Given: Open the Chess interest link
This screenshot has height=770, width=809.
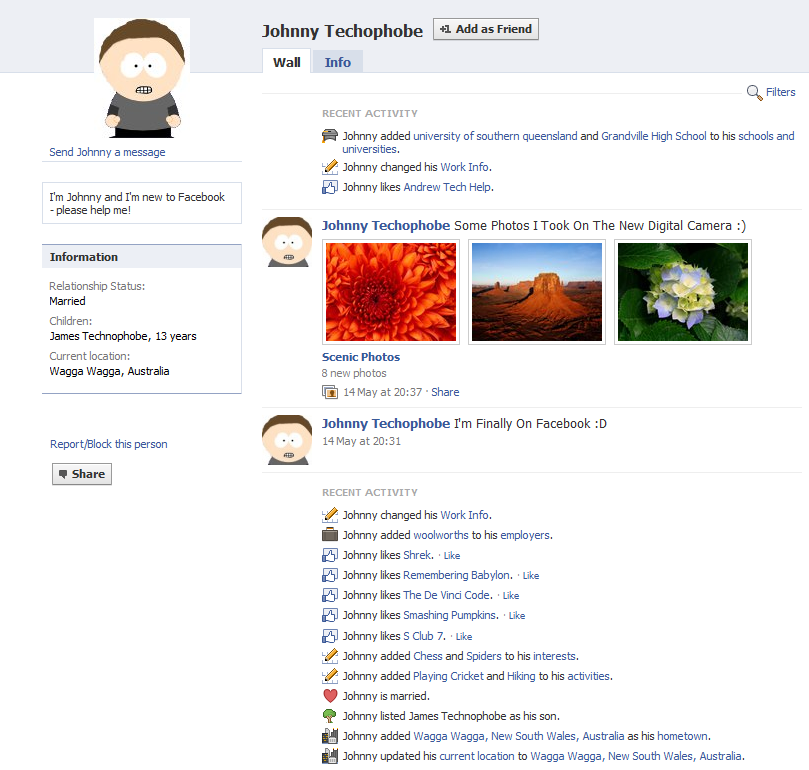Looking at the screenshot, I should tap(428, 656).
